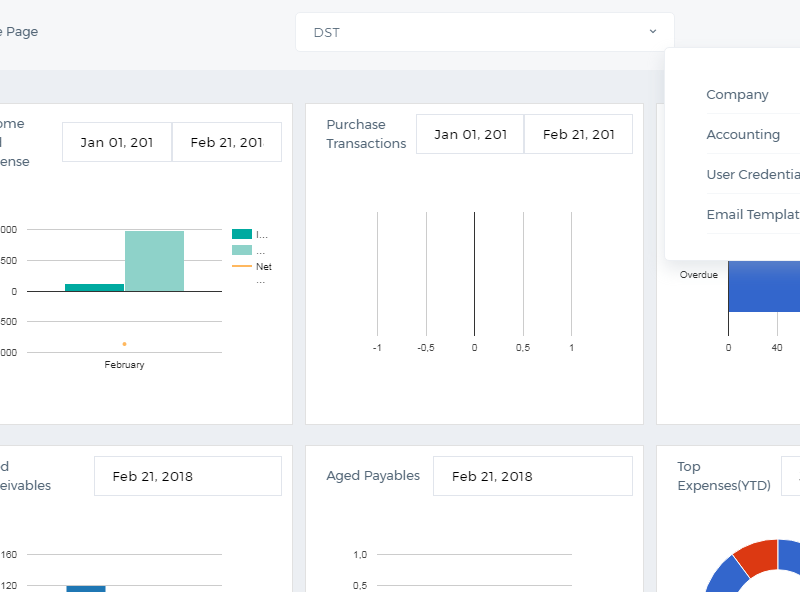Screen dimensions: 800x592
Task: Open the DST company dropdown
Action: 485,32
